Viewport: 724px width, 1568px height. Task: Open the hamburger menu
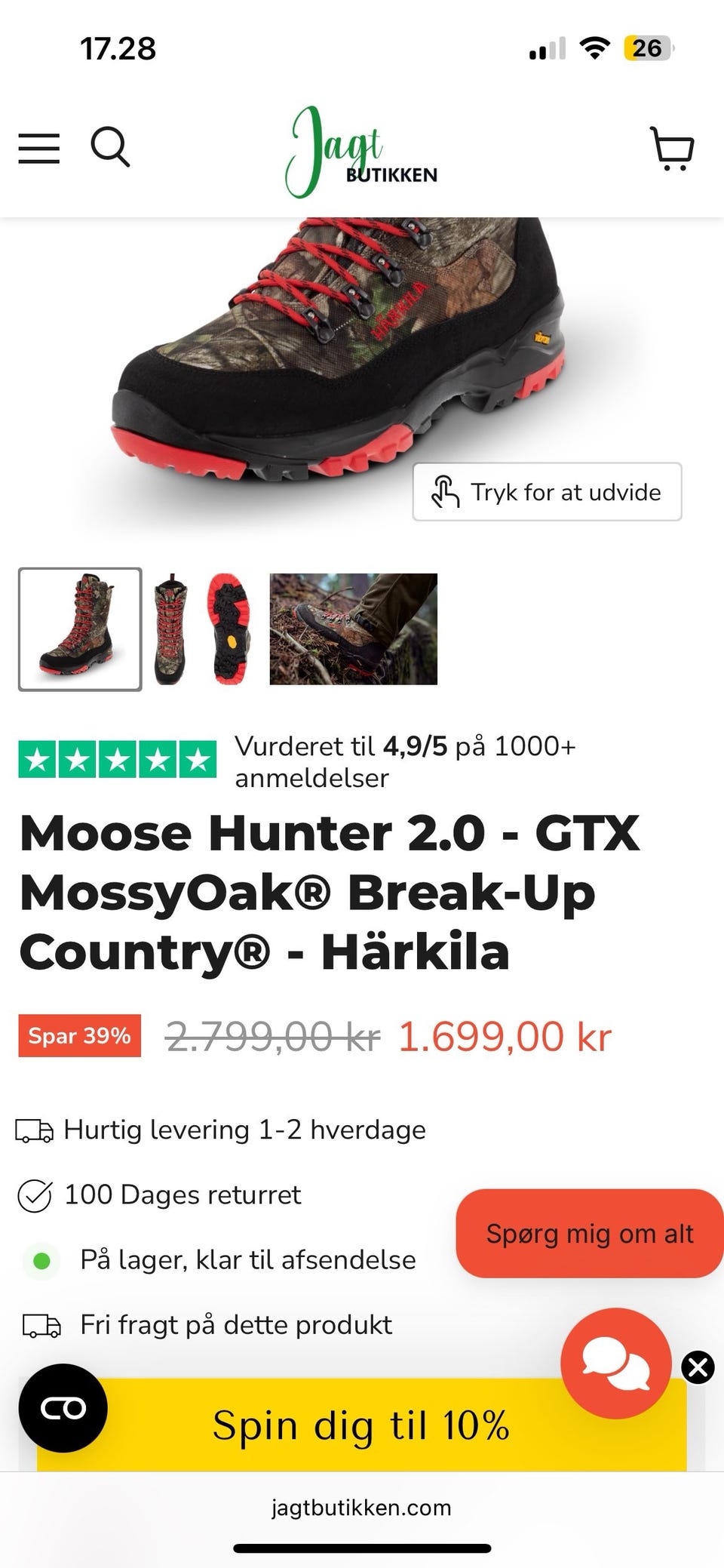[39, 148]
